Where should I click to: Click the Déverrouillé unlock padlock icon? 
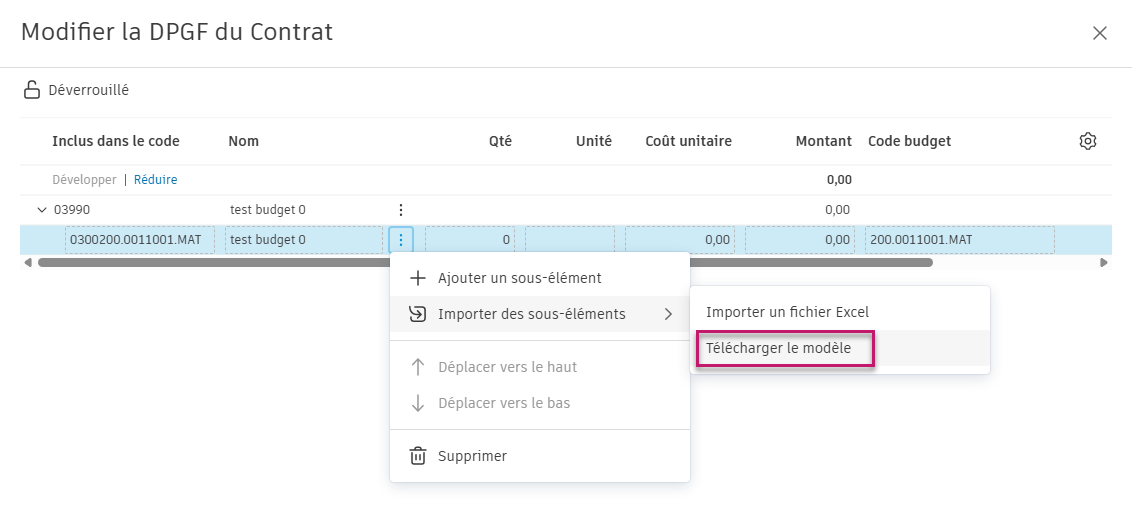point(32,90)
